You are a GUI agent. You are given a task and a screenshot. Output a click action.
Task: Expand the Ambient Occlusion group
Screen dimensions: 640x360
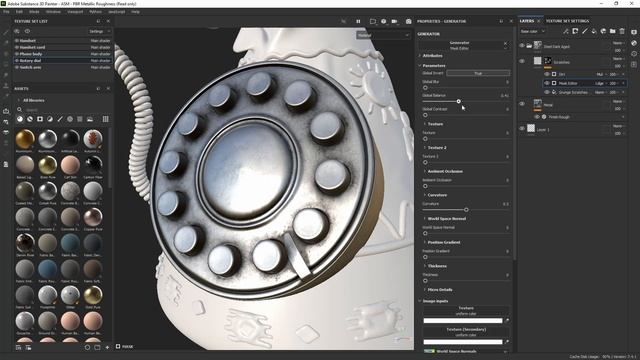pyautogui.click(x=424, y=171)
